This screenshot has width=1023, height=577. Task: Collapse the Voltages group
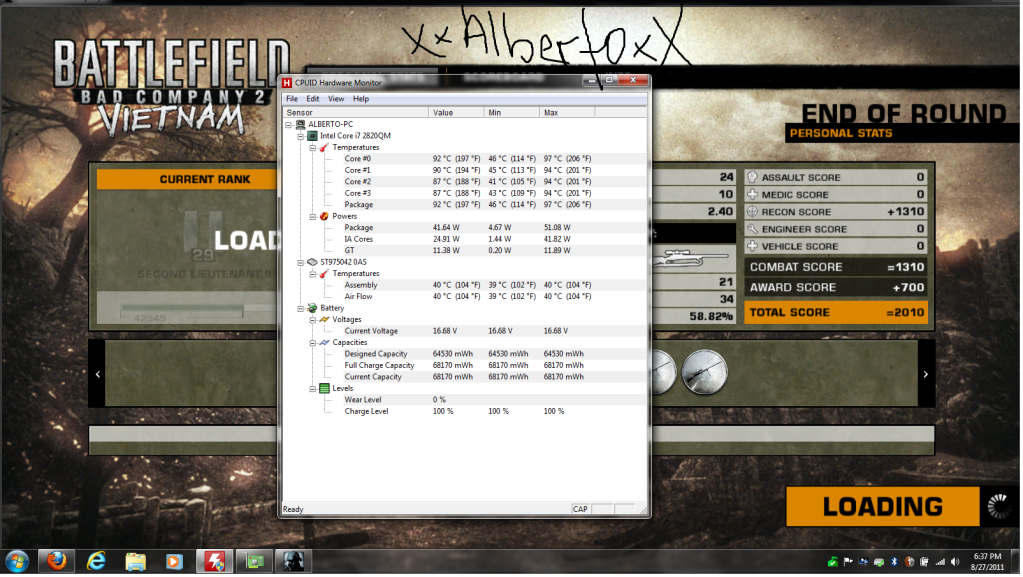(x=313, y=320)
